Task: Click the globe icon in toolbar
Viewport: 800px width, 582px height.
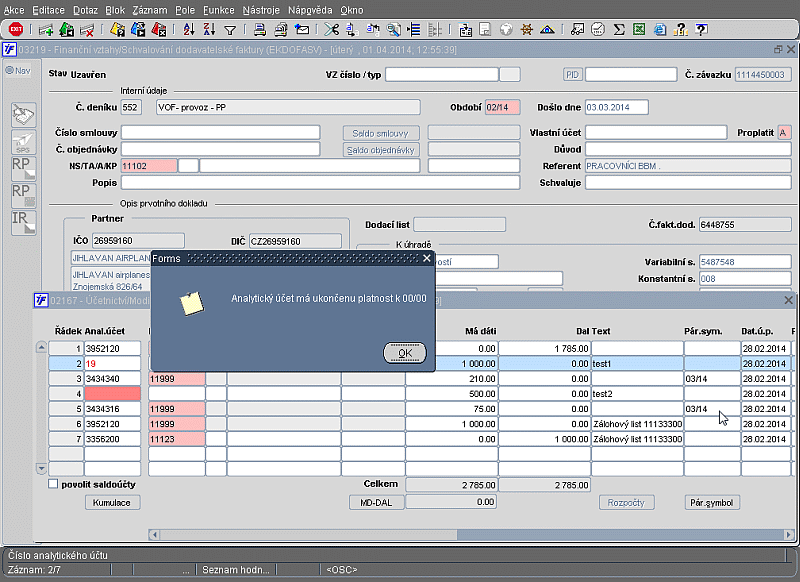Action: (x=506, y=30)
